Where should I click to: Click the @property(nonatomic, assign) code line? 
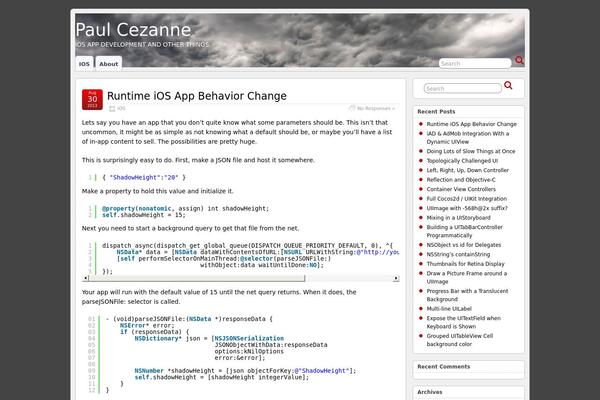pyautogui.click(x=186, y=209)
